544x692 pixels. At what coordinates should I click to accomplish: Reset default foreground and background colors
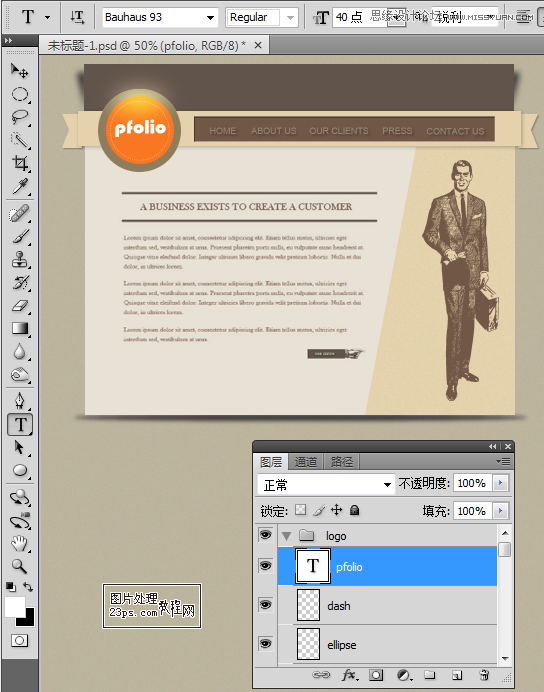pyautogui.click(x=11, y=587)
